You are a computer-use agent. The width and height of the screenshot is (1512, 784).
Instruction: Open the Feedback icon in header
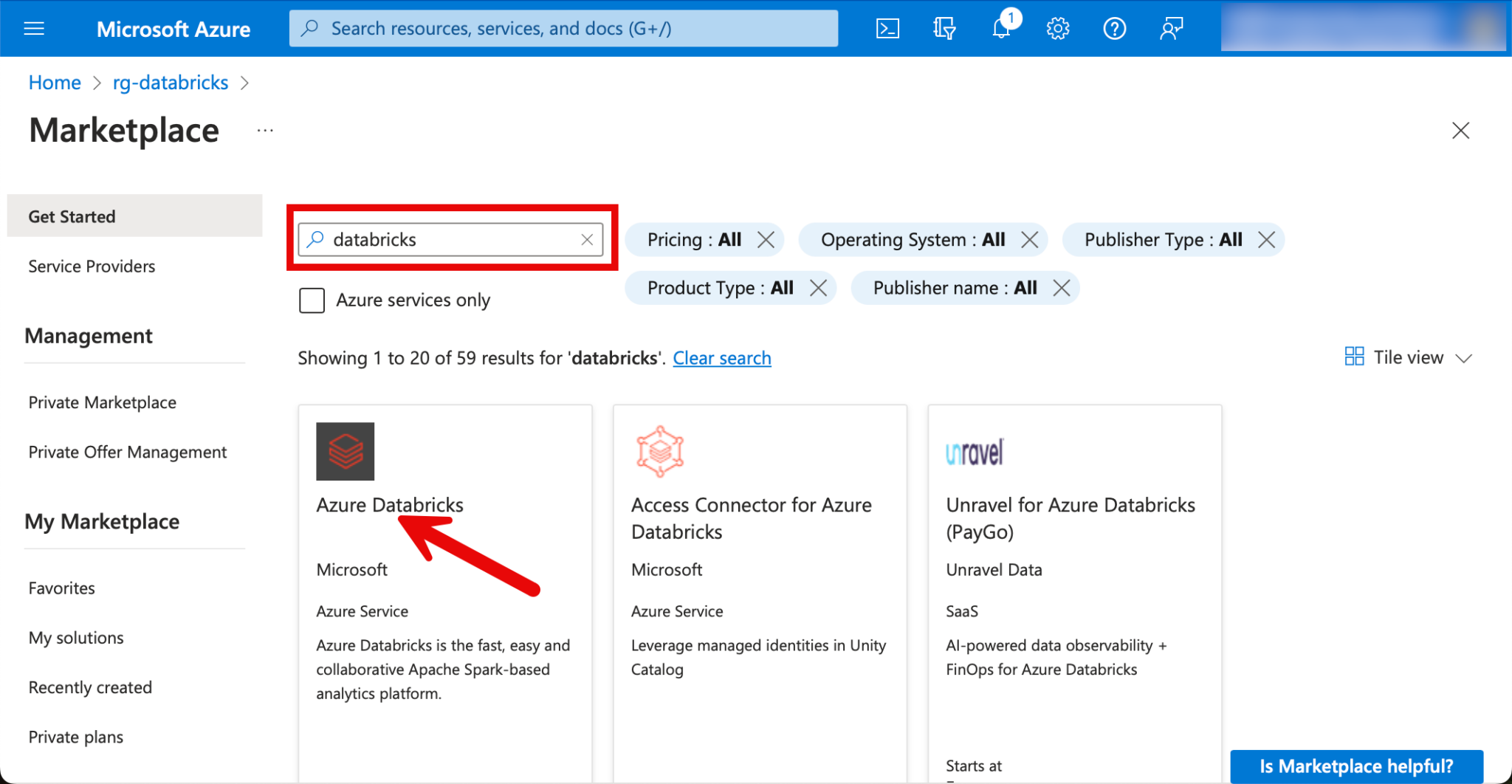[x=1171, y=29]
